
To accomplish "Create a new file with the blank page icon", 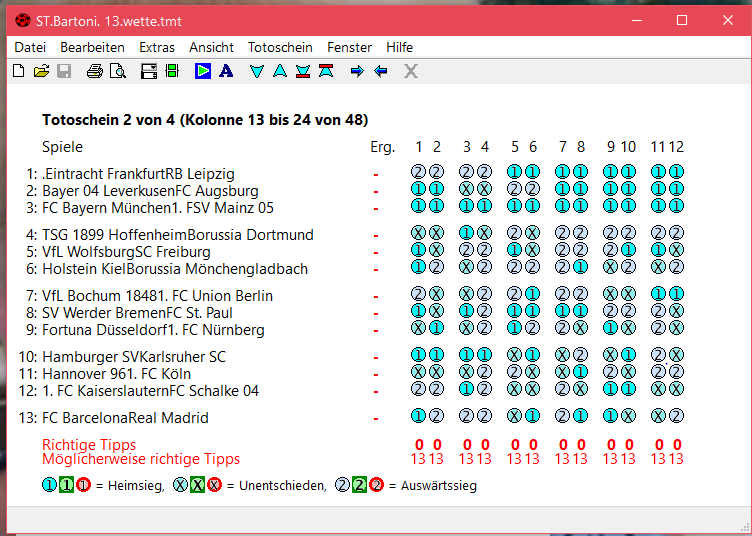I will tap(19, 71).
